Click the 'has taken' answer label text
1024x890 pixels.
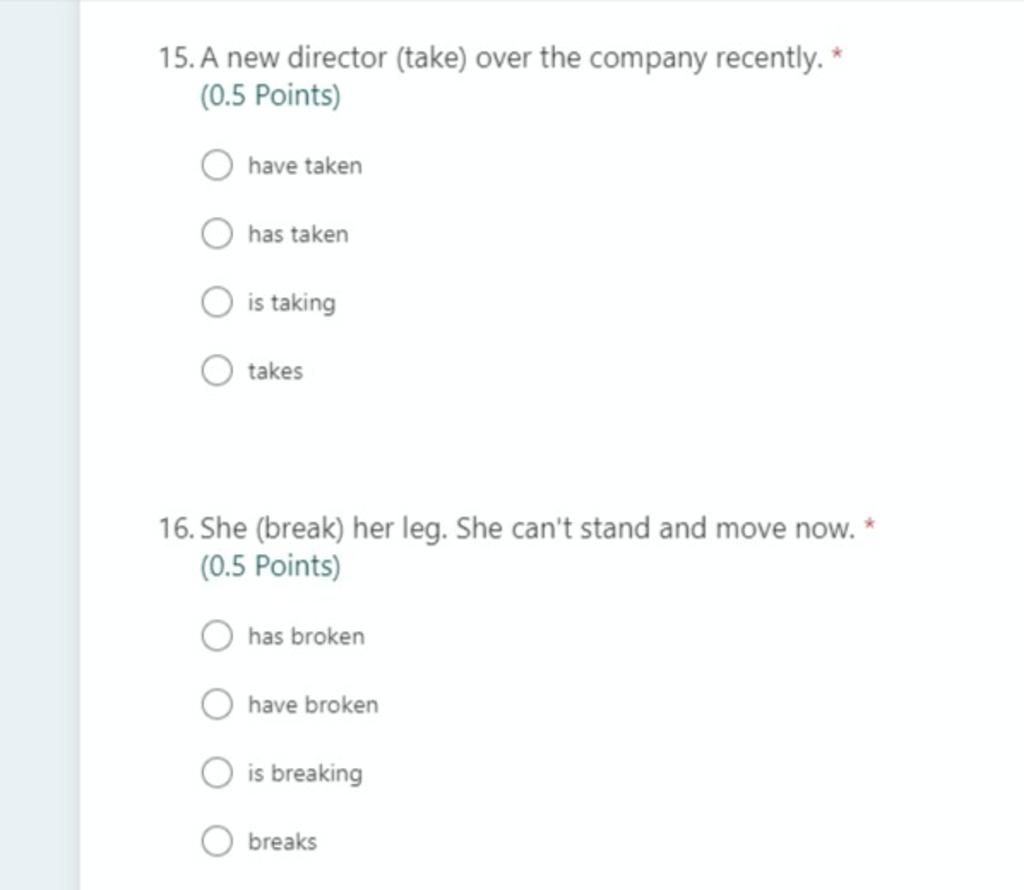(298, 234)
